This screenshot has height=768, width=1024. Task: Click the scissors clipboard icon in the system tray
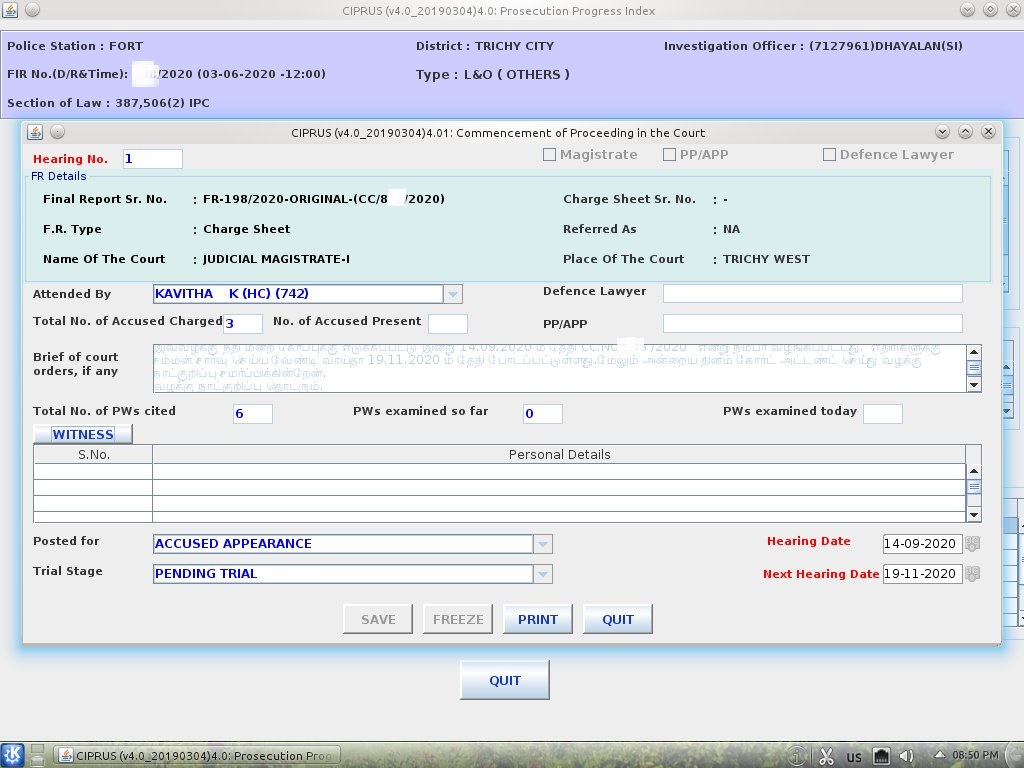[x=827, y=756]
